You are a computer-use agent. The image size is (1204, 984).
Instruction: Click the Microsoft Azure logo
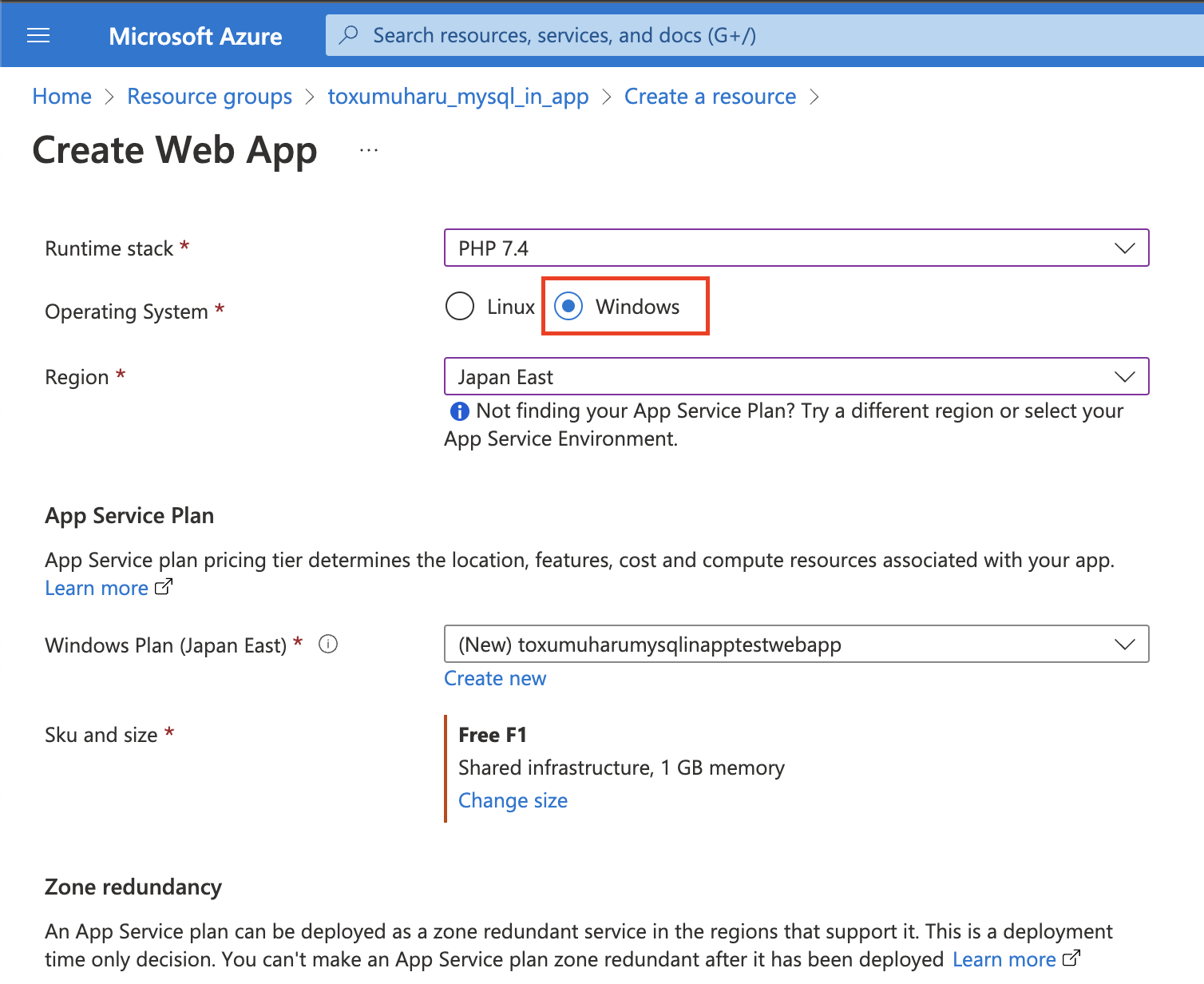pos(196,35)
